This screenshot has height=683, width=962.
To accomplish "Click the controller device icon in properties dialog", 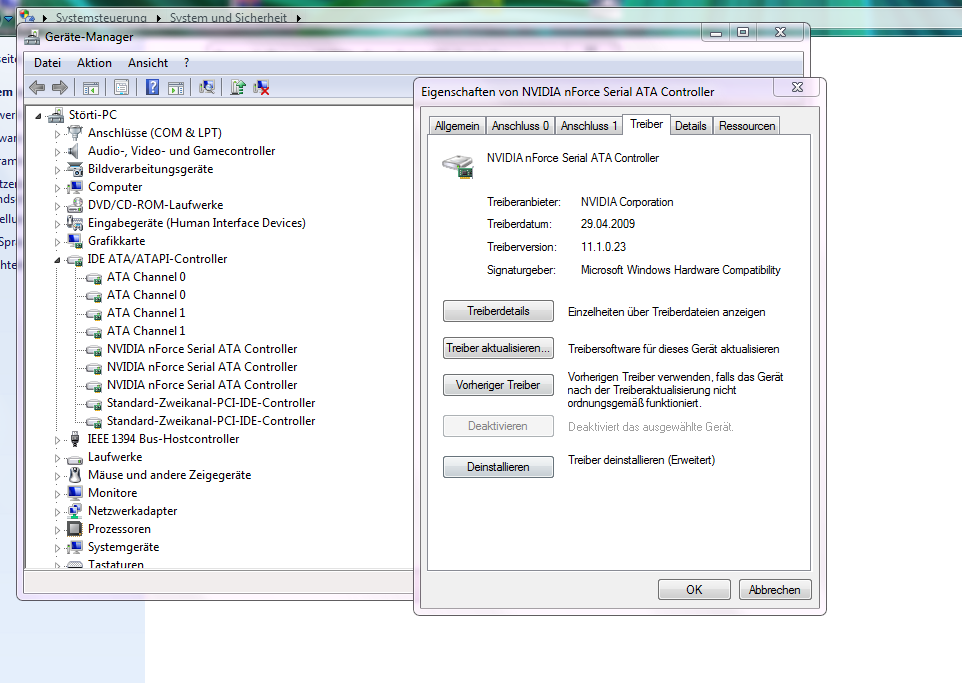I will pos(458,166).
